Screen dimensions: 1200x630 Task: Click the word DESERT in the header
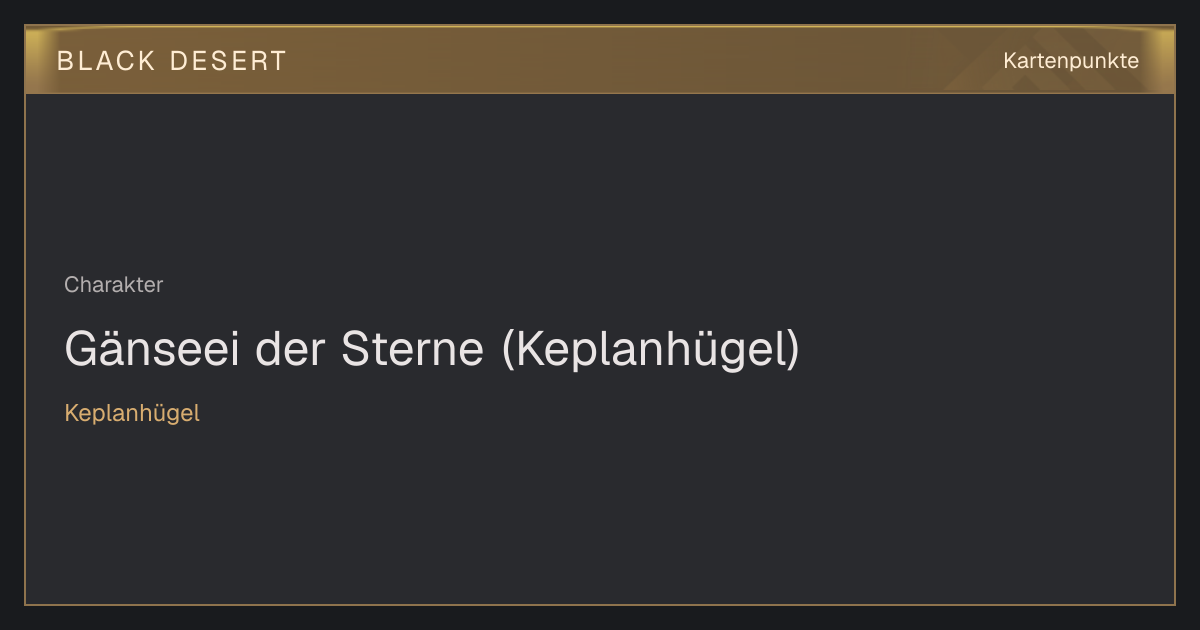228,61
